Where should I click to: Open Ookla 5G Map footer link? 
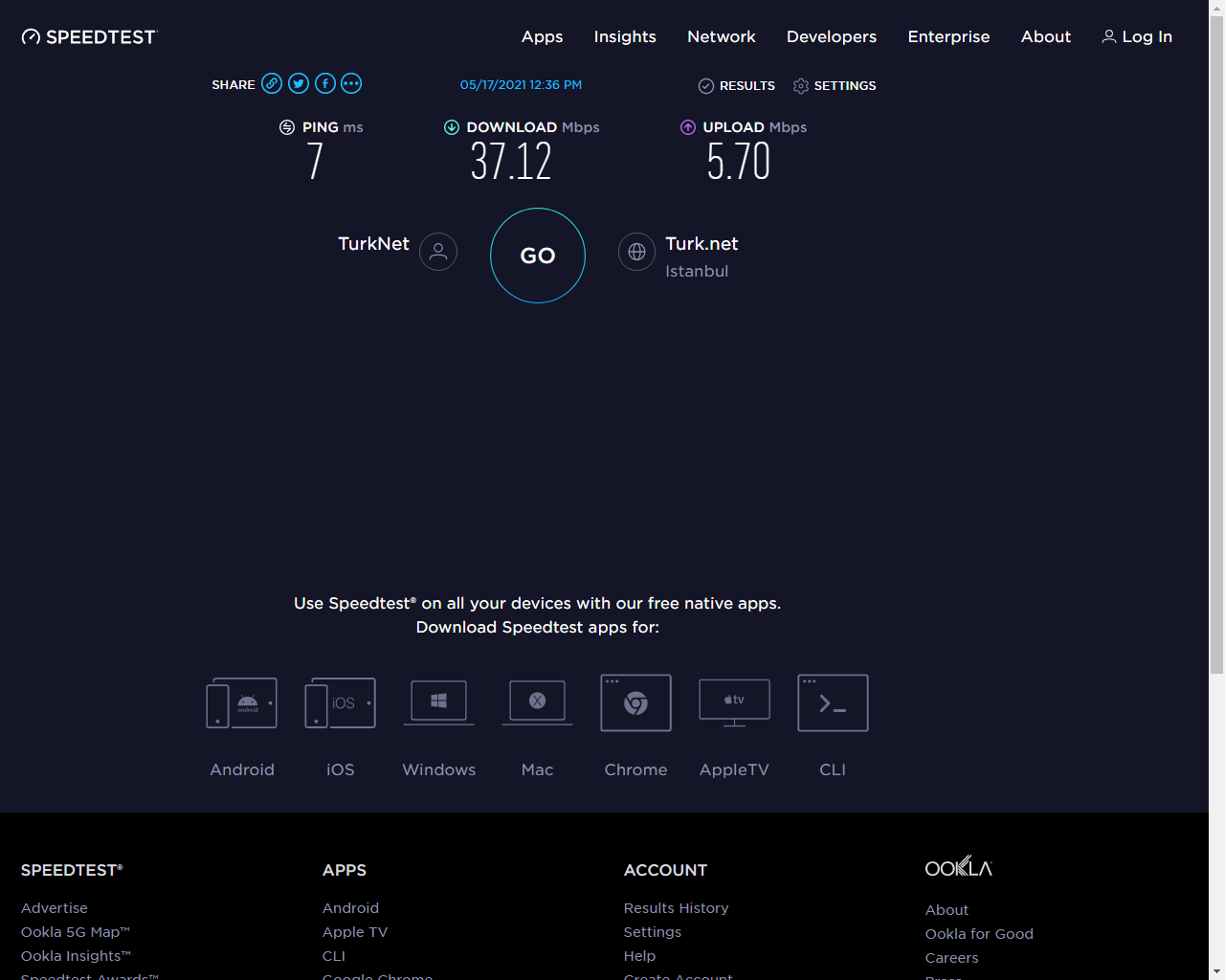point(76,931)
